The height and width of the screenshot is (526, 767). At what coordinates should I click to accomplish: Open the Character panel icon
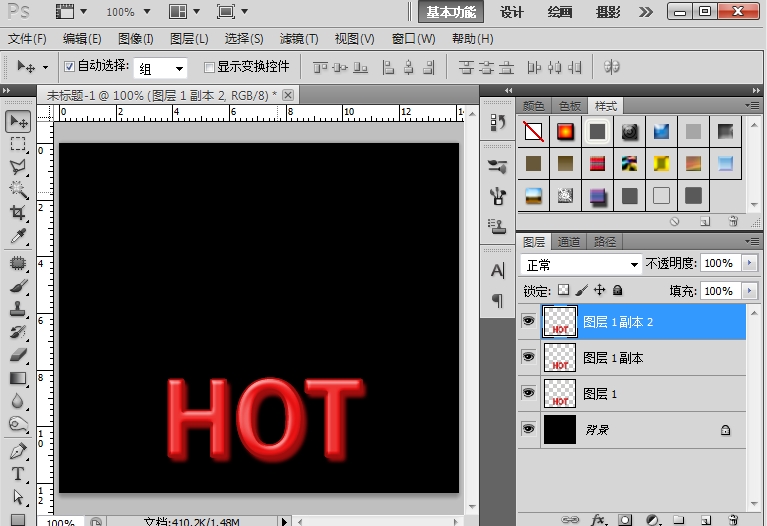[x=497, y=270]
